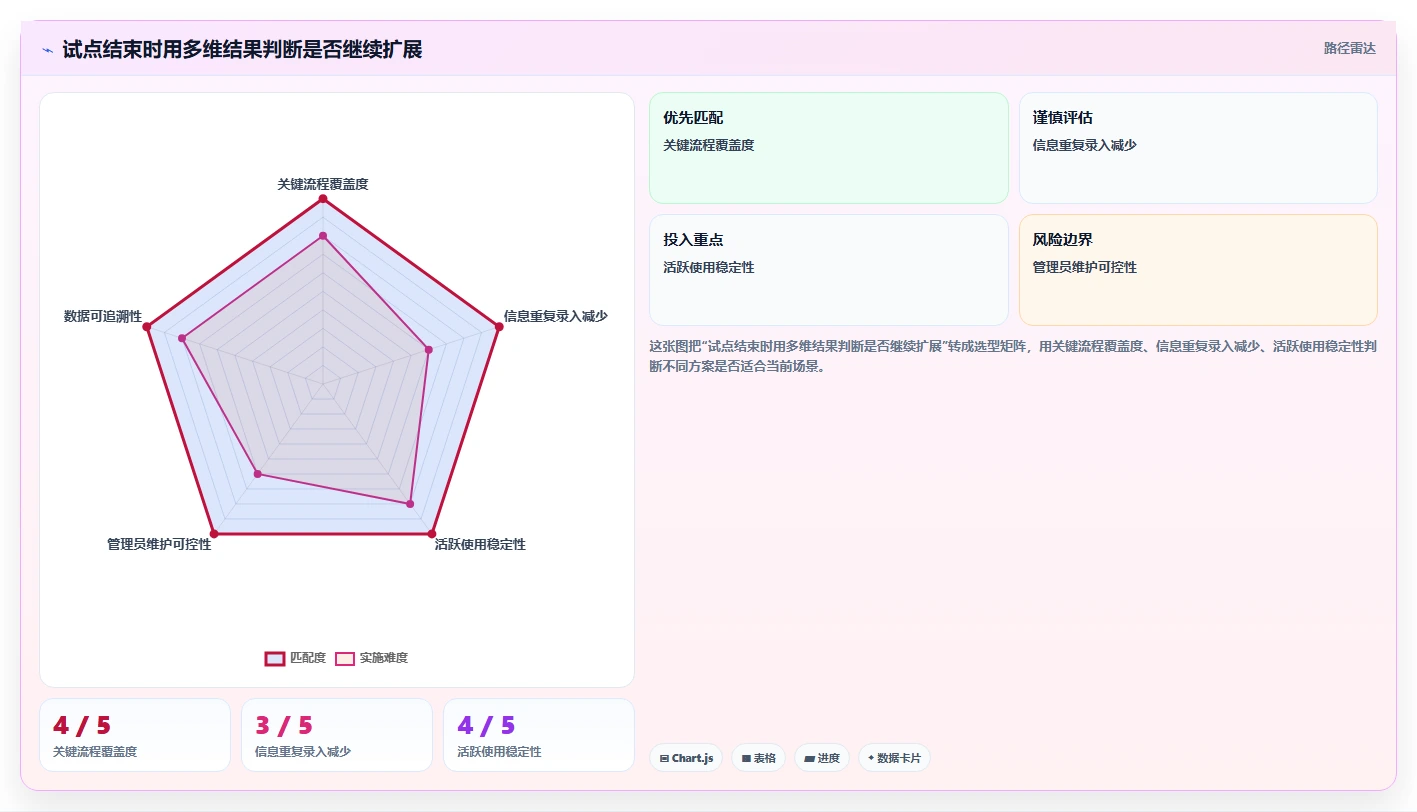Click the 关键流程覆盖度 radar axis label

click(323, 184)
